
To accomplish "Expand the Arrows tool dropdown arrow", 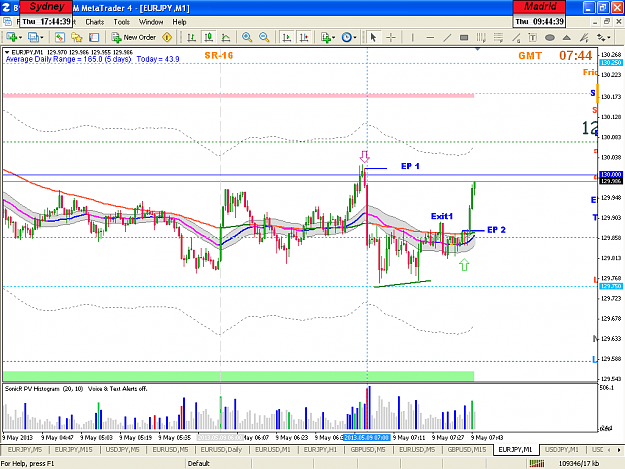I will coord(608,38).
